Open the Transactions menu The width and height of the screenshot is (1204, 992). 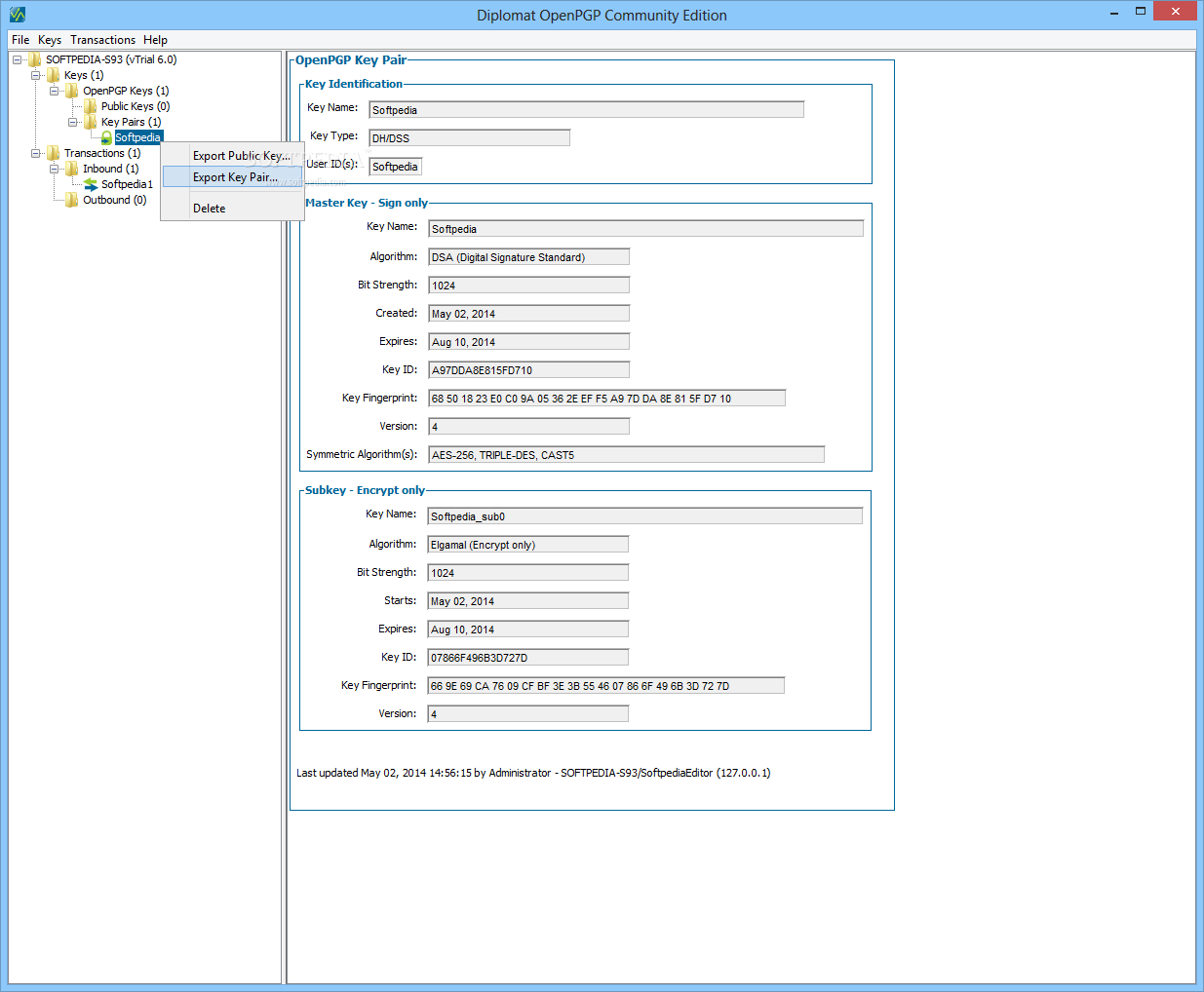point(102,40)
